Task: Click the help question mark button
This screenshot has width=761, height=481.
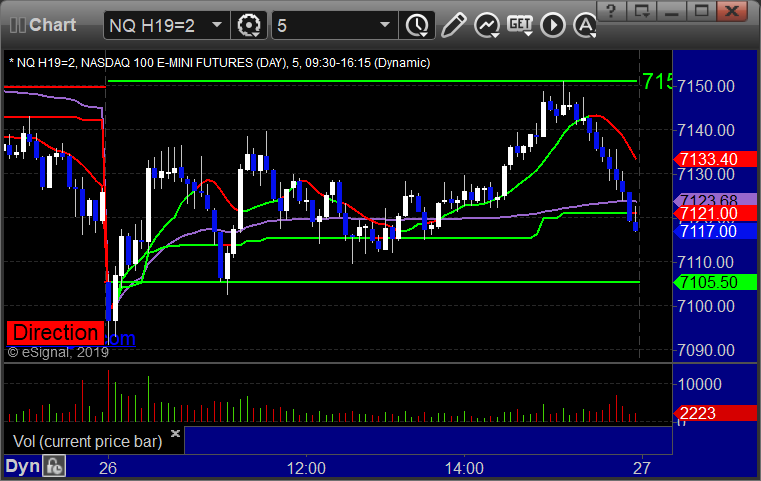Action: (611, 10)
